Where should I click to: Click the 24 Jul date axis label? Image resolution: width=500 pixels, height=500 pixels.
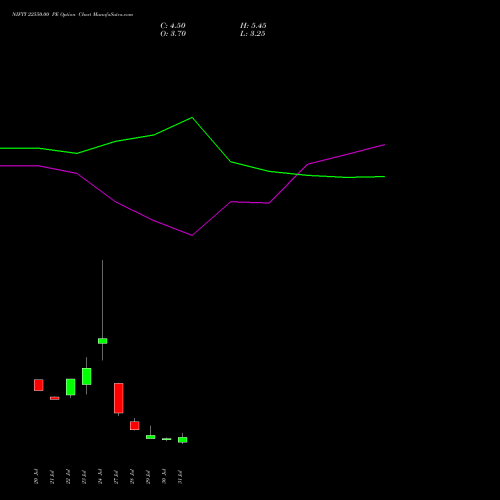click(100, 476)
